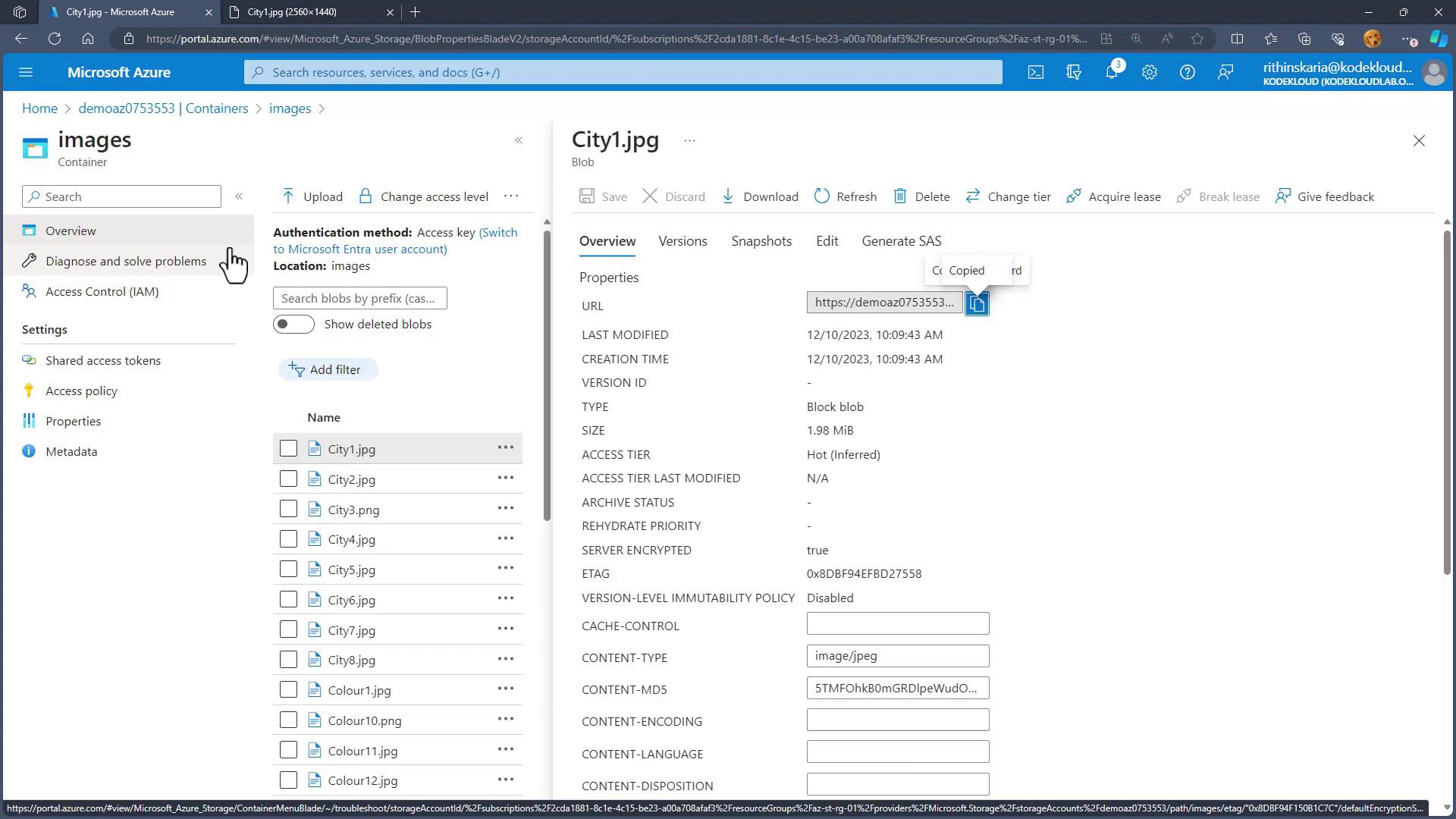
Task: Open Azure Cloud Shell icon
Action: 1036,72
